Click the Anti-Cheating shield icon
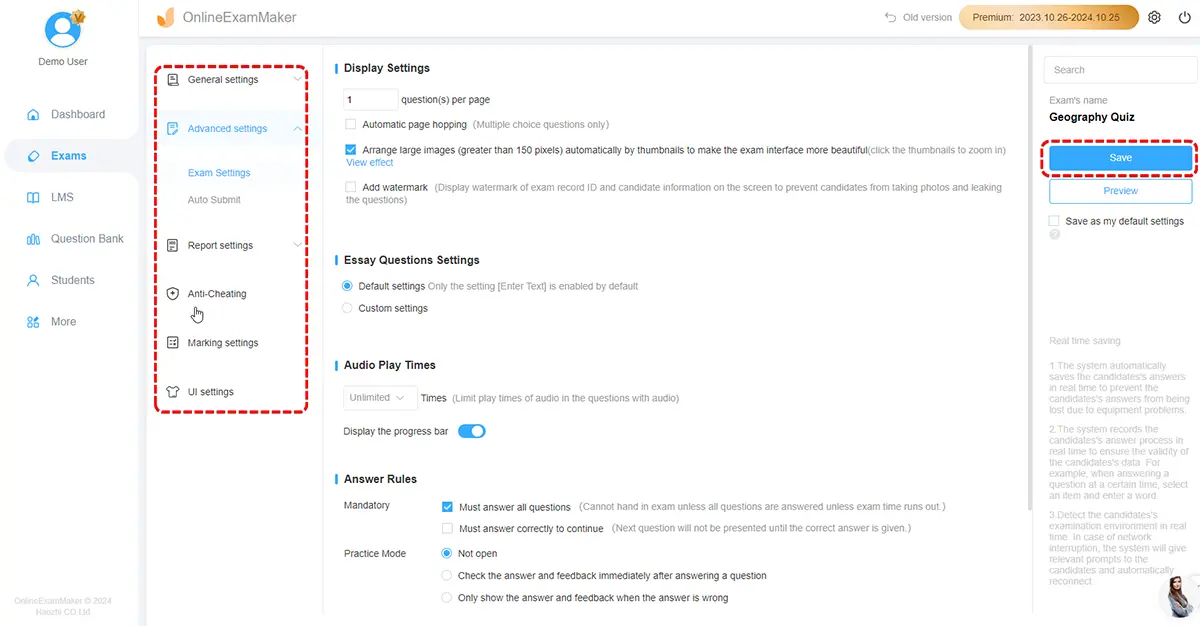The height and width of the screenshot is (626, 1200). pyautogui.click(x=173, y=294)
